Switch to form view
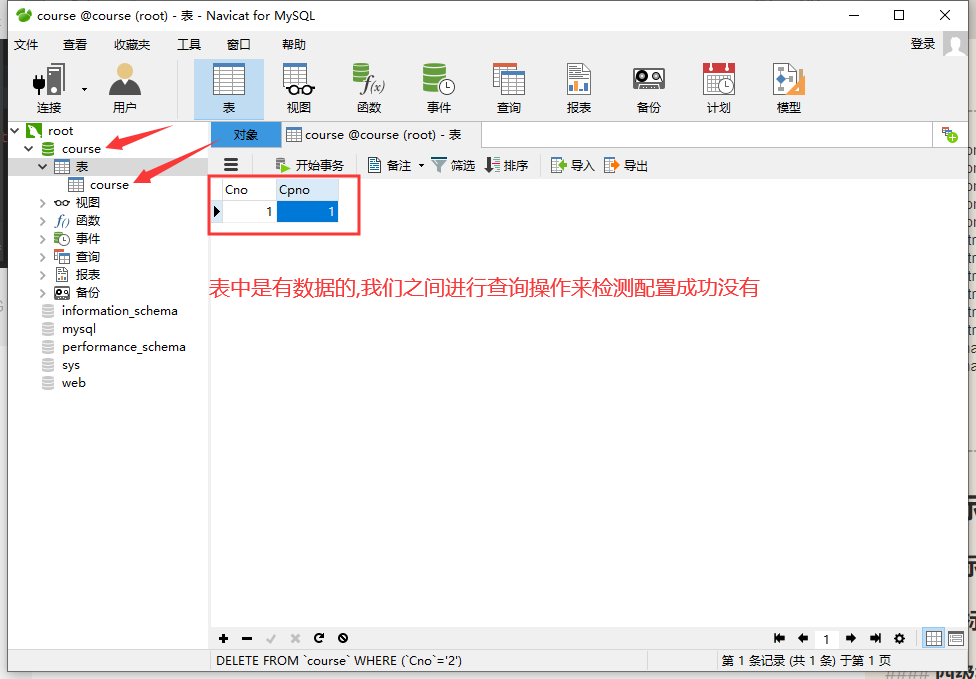This screenshot has height=679, width=976. click(x=956, y=638)
